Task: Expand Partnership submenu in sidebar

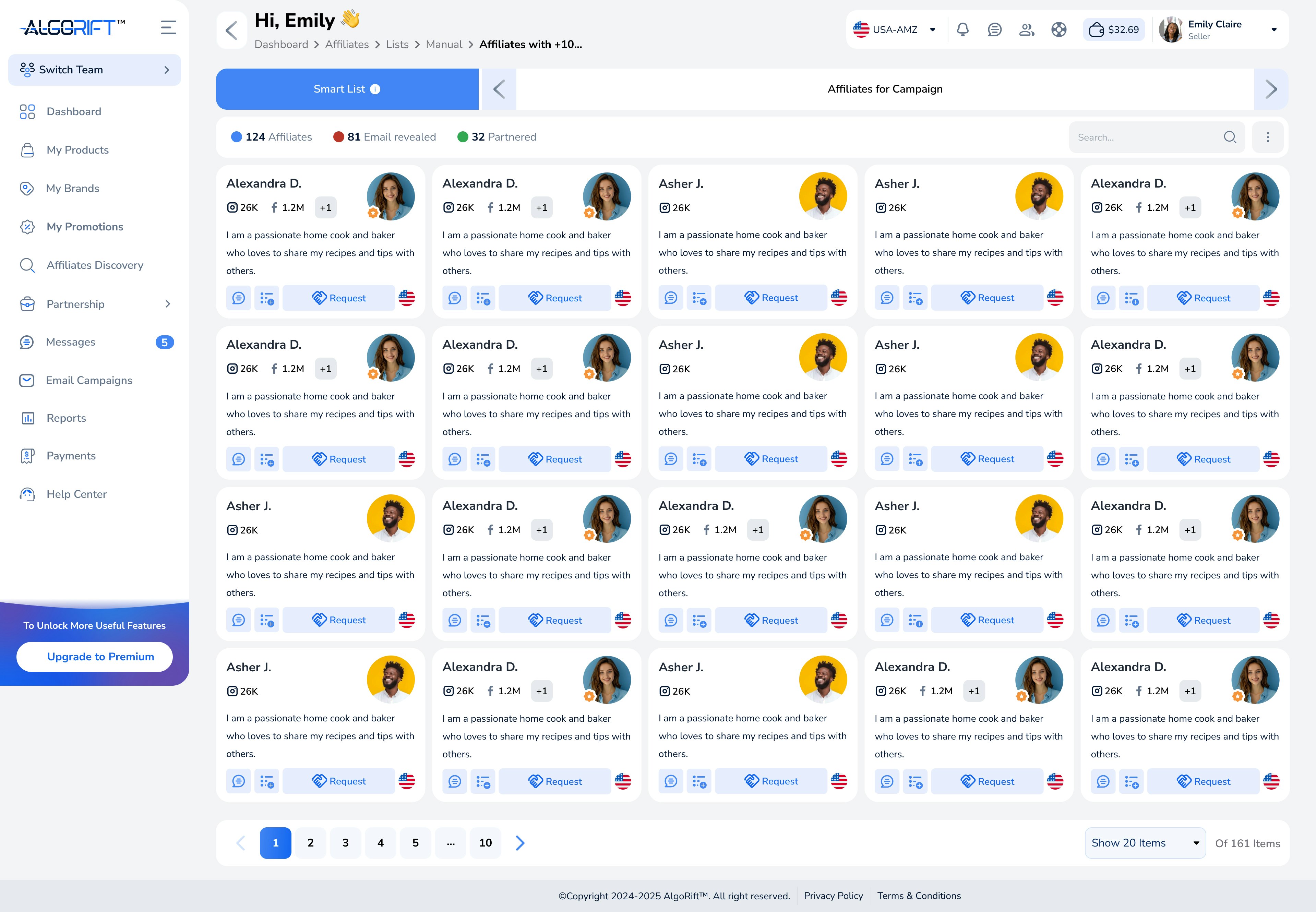Action: [167, 304]
